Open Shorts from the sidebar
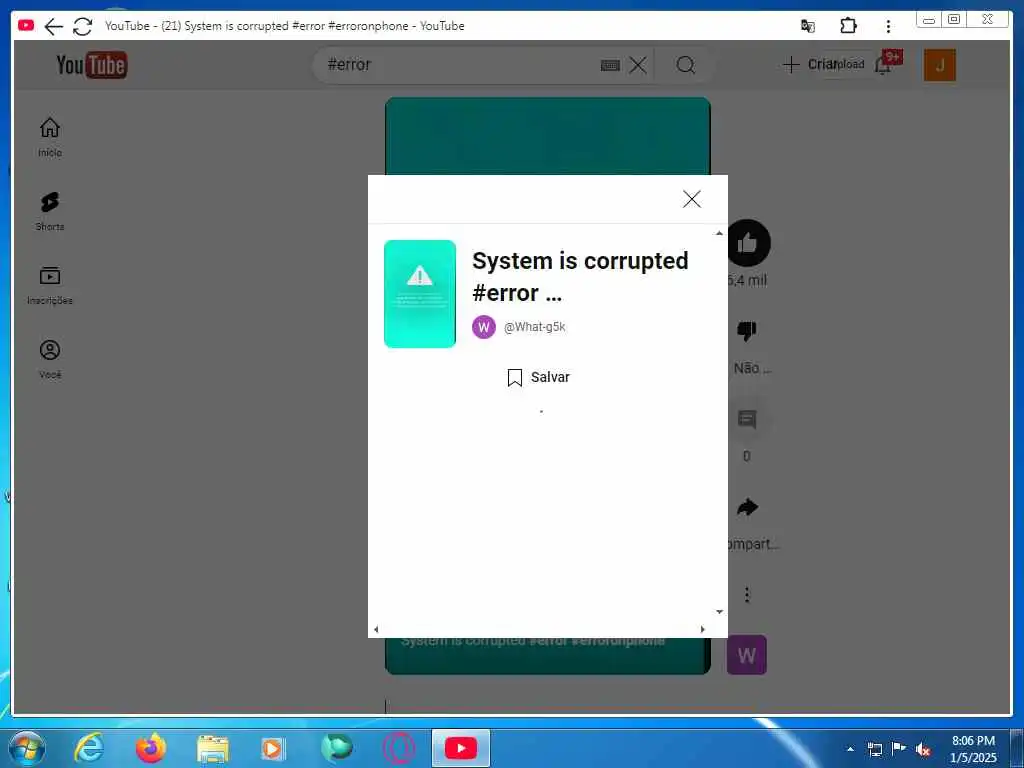 50,212
